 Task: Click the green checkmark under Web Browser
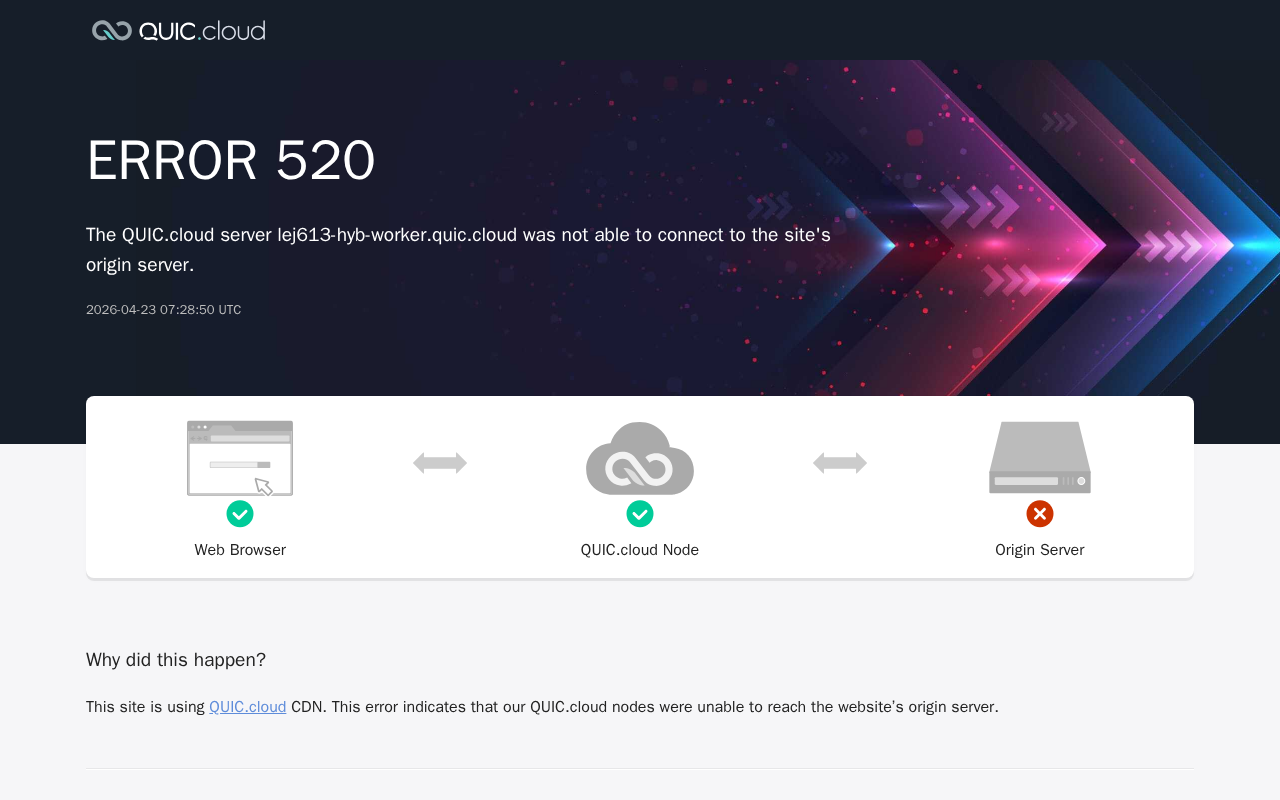pyautogui.click(x=240, y=514)
